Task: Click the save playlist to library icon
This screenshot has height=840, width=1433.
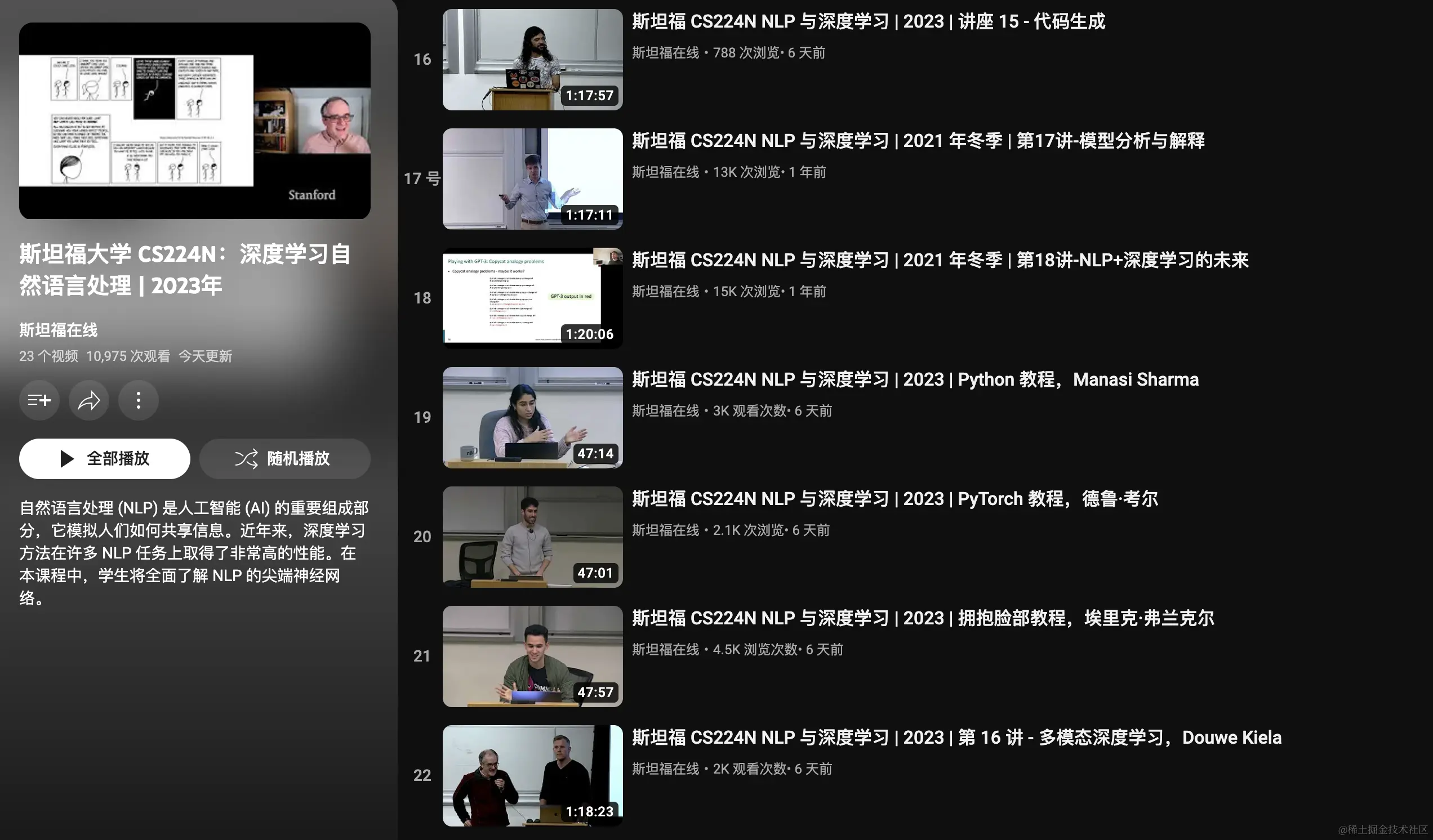Action: coord(39,400)
